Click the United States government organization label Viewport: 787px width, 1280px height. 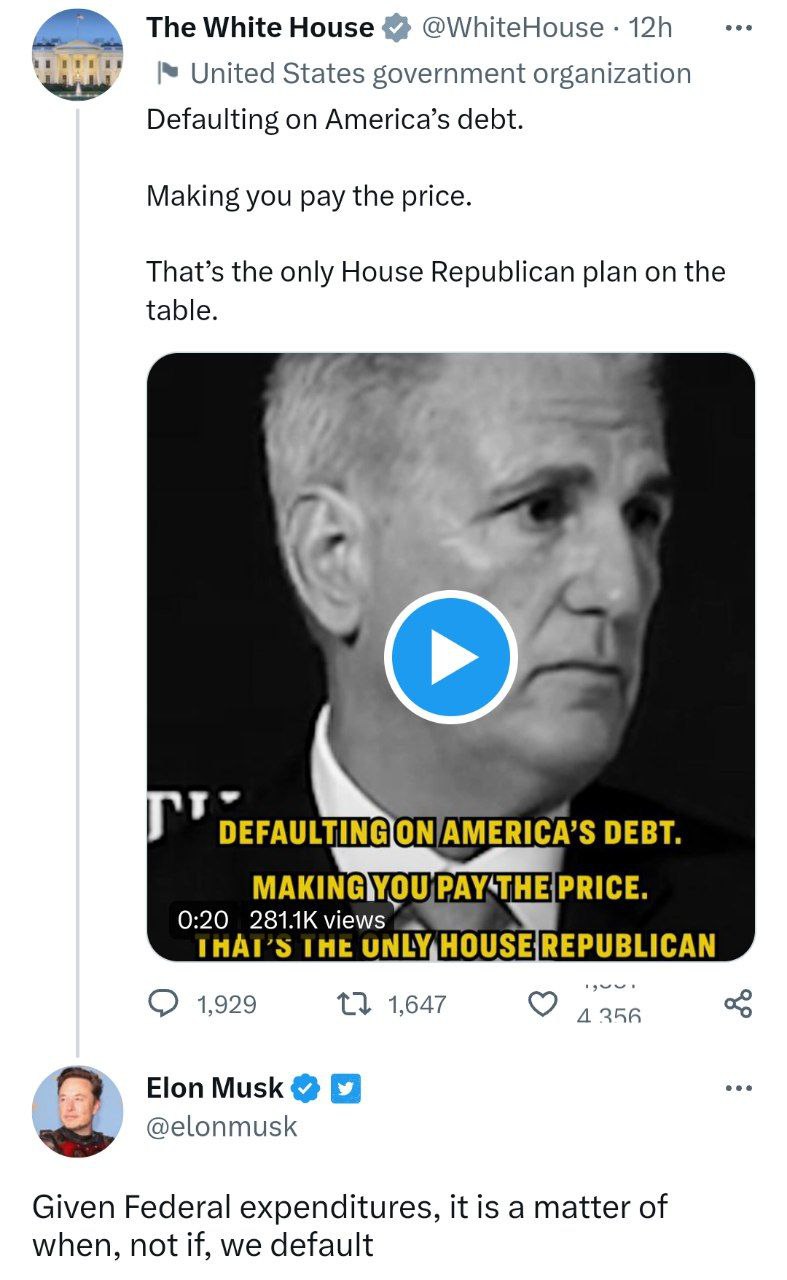pyautogui.click(x=440, y=73)
